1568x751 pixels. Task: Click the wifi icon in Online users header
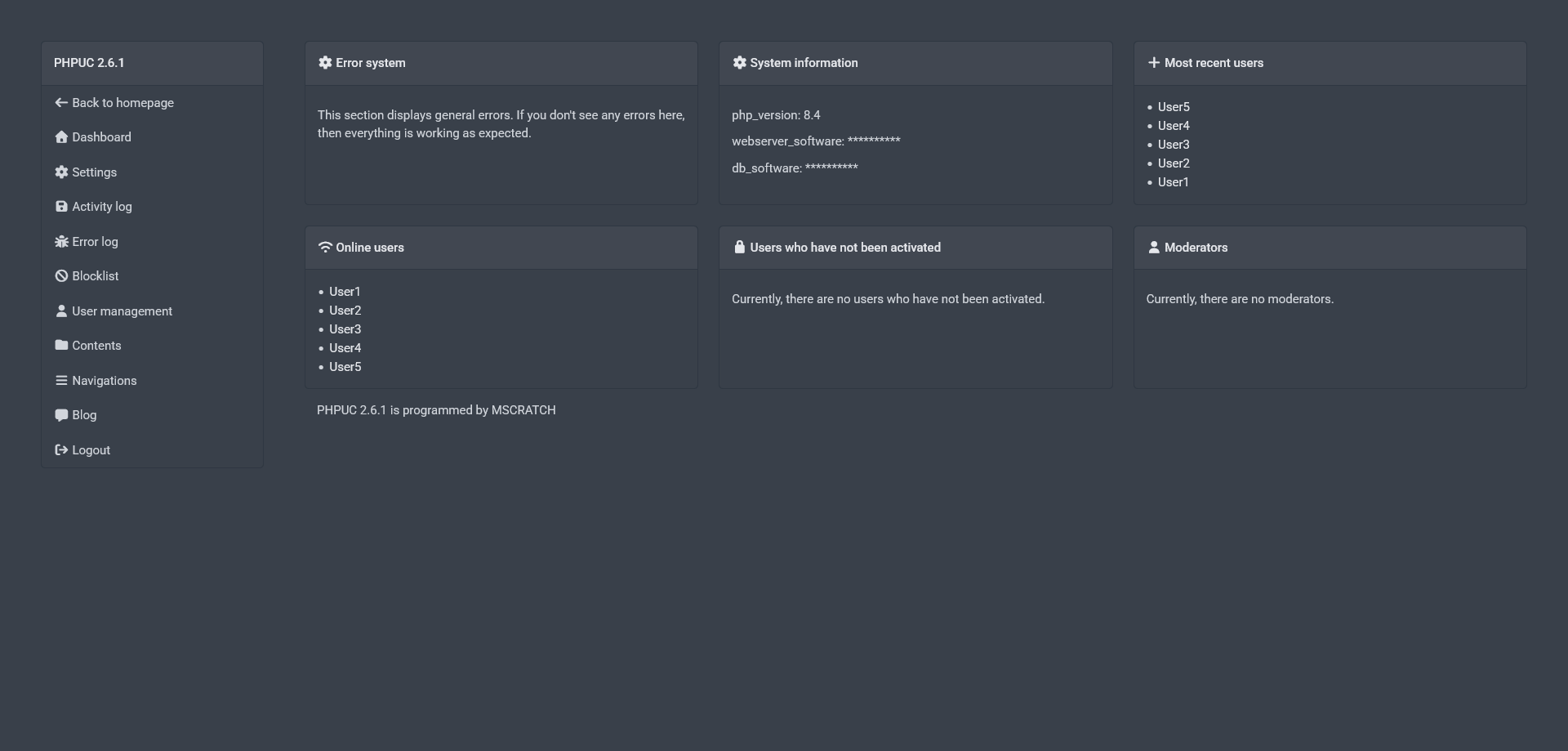coord(325,248)
